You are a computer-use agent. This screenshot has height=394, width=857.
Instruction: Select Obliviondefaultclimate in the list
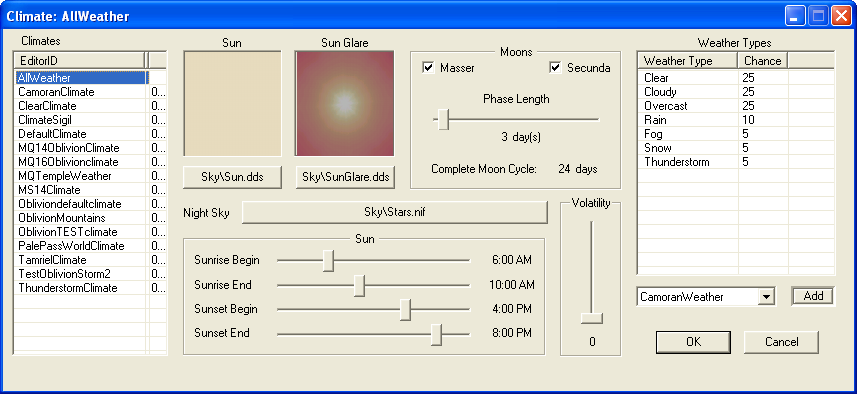[x=90, y=204]
